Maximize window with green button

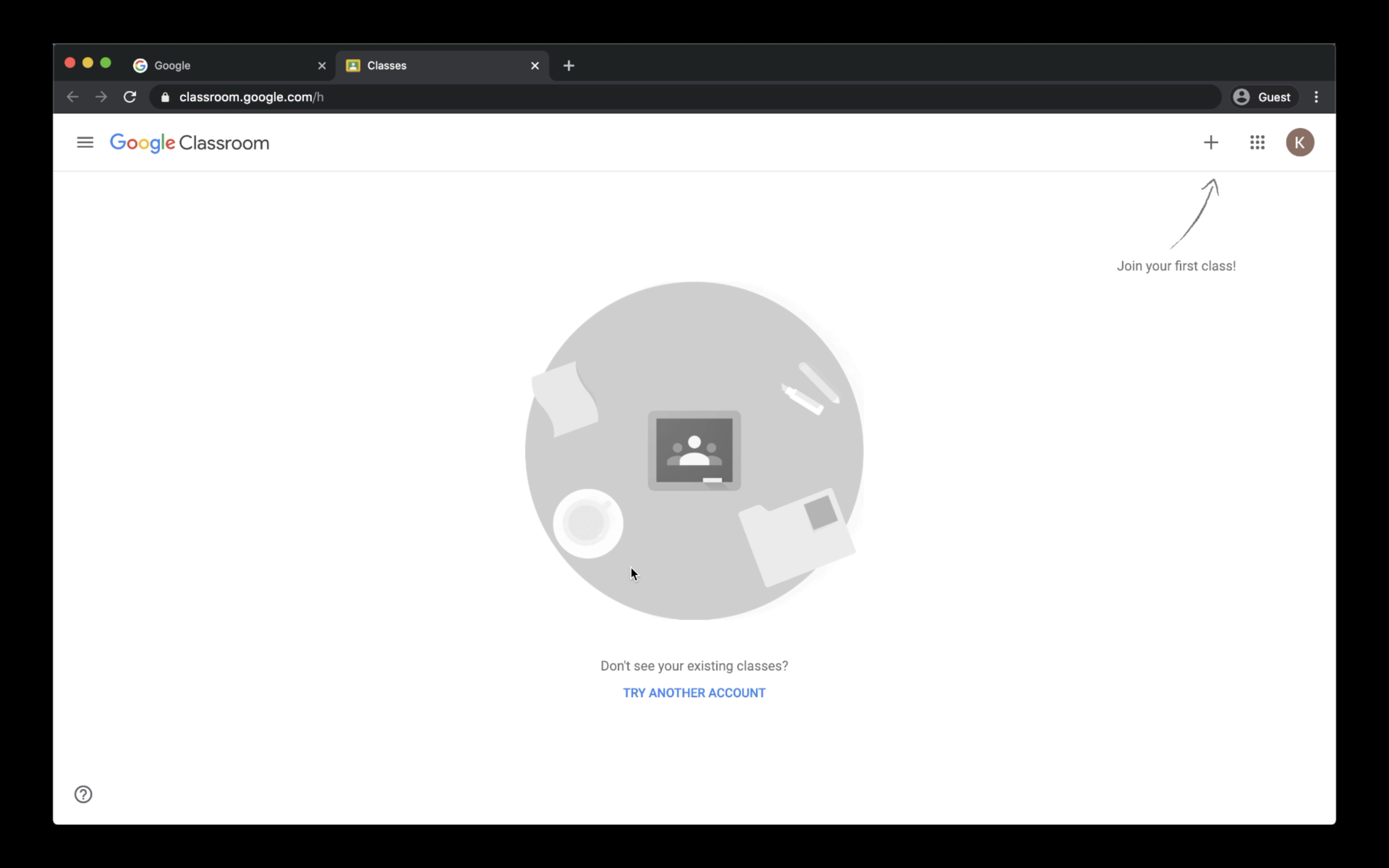pyautogui.click(x=106, y=63)
